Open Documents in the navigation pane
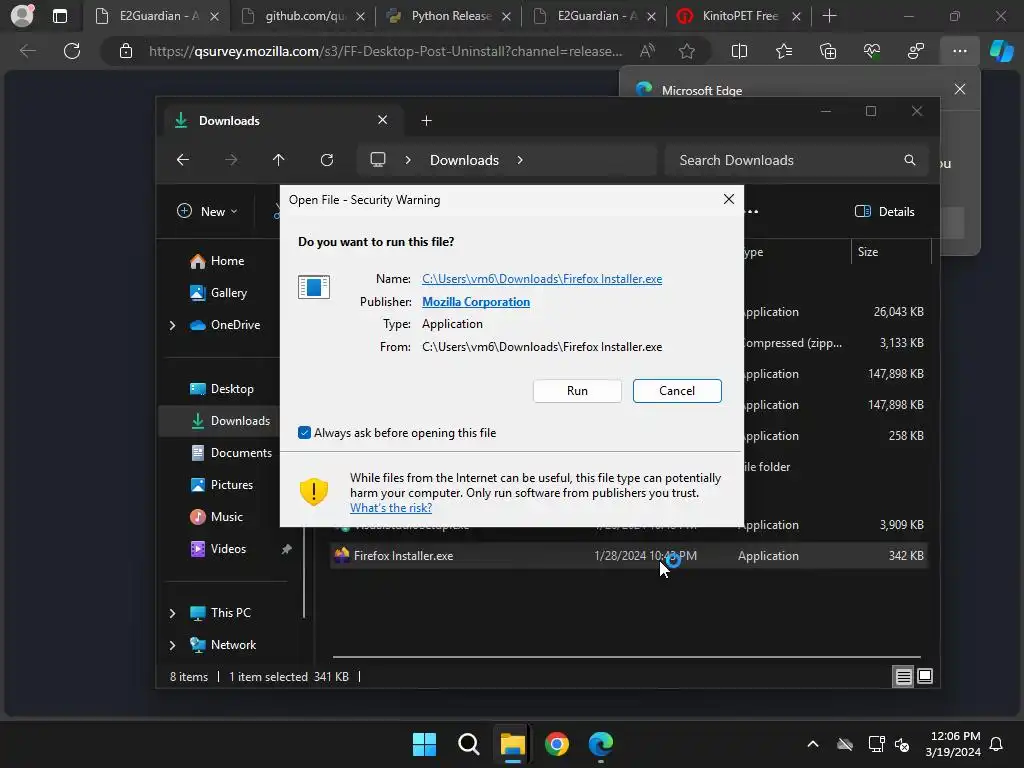 point(231,453)
